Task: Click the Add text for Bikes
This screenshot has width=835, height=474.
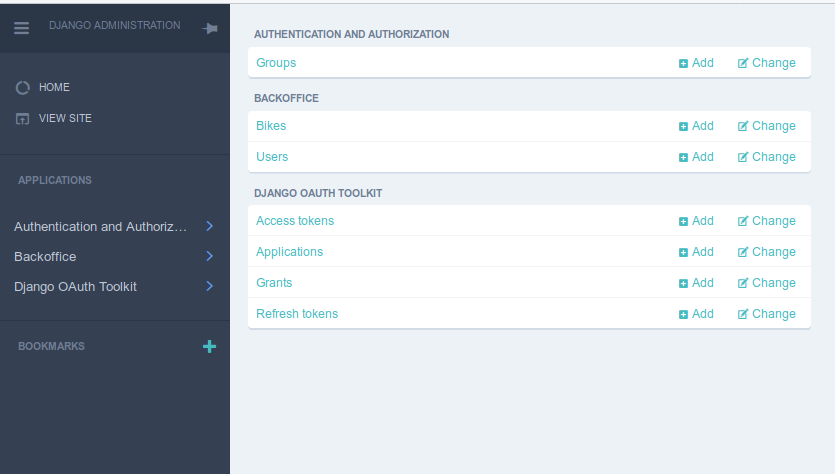Action: point(703,126)
